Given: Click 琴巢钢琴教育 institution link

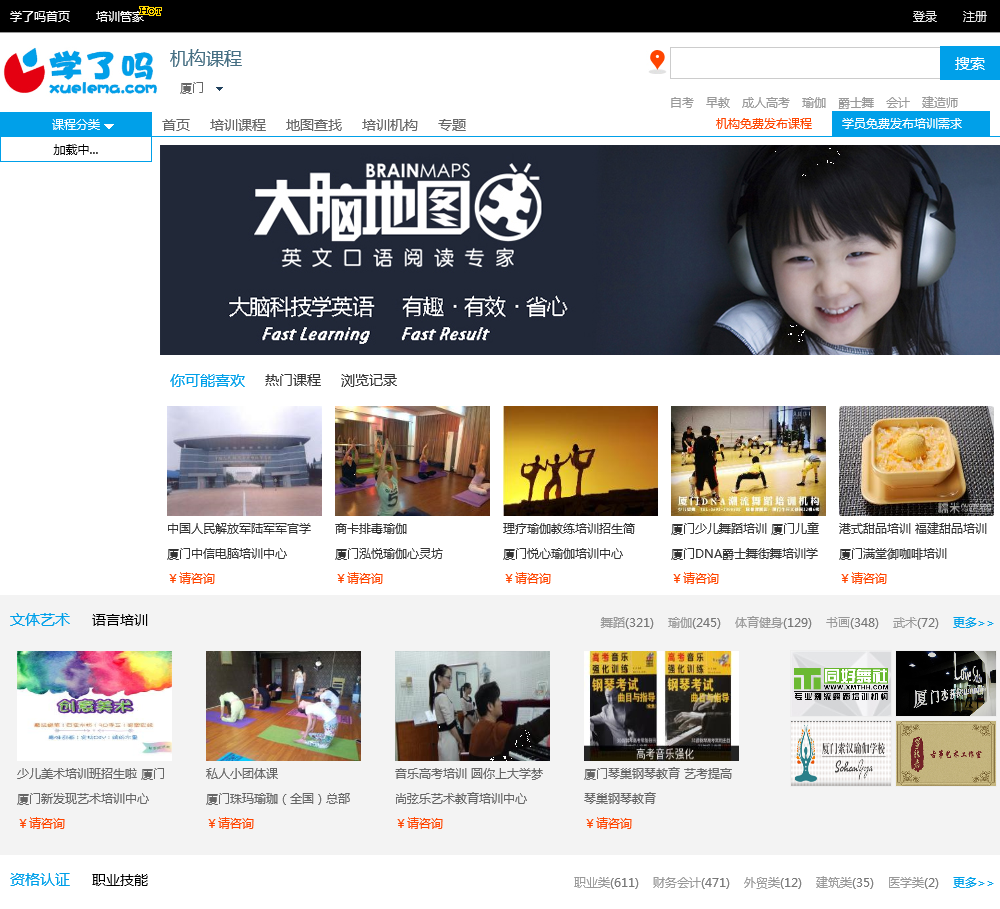Looking at the screenshot, I should (x=620, y=799).
